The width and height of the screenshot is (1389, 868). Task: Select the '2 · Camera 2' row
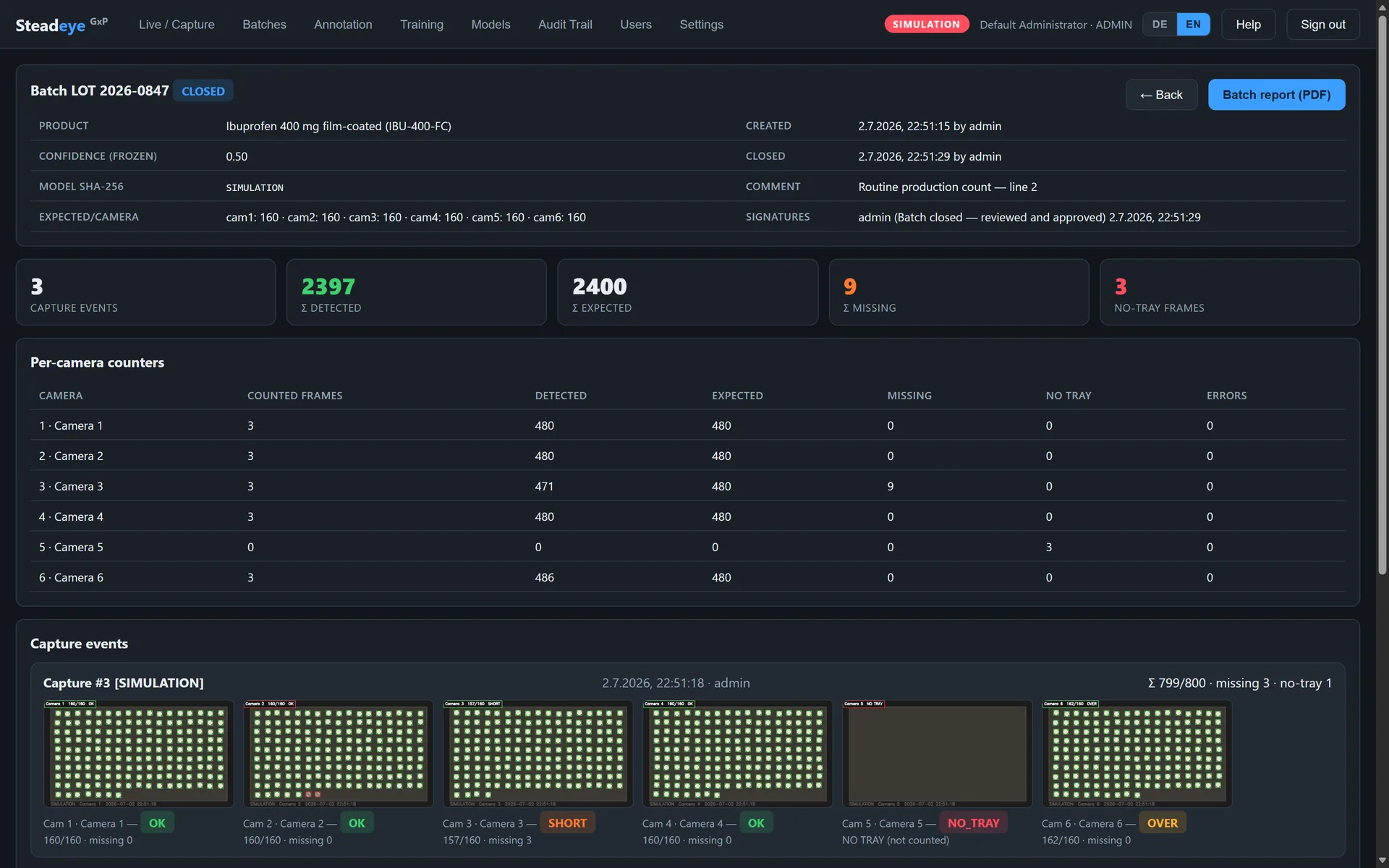687,456
